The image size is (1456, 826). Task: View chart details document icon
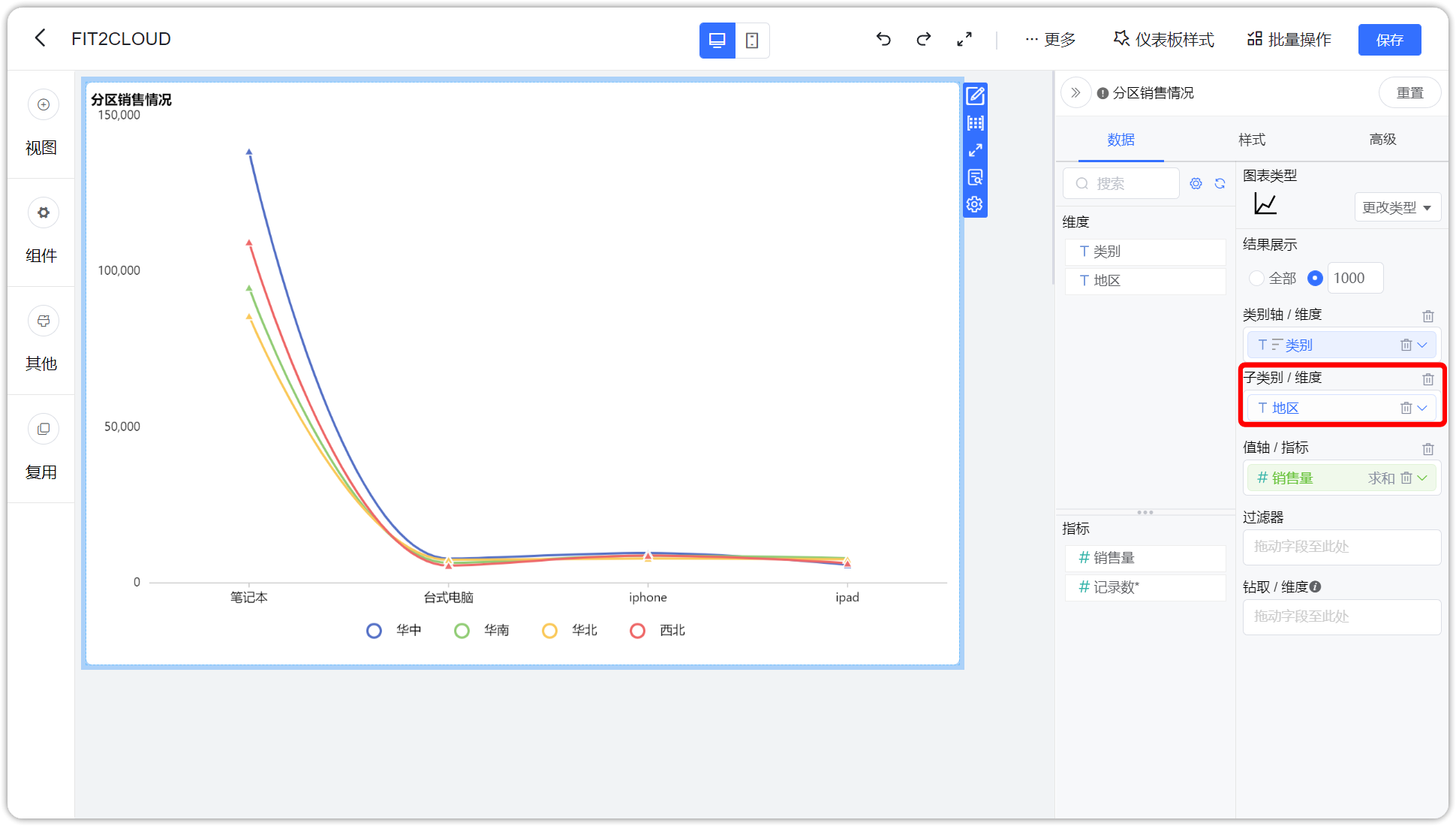coord(975,177)
